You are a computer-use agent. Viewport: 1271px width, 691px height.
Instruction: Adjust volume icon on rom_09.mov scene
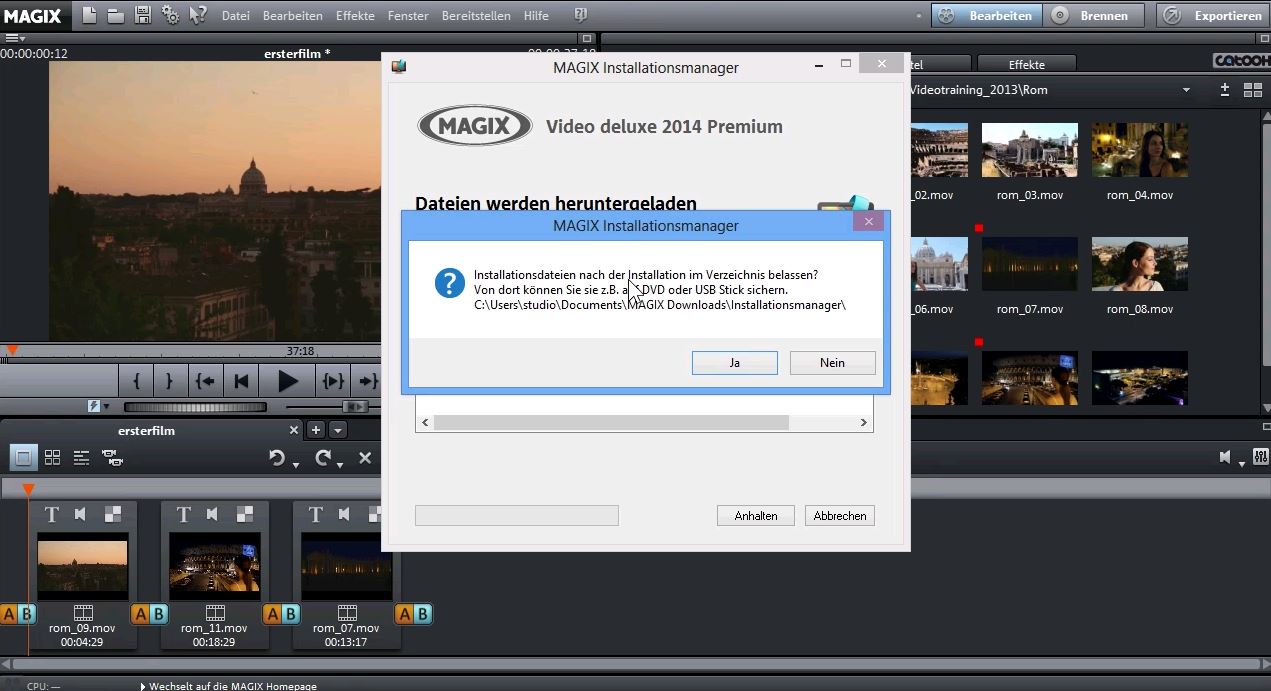click(81, 514)
